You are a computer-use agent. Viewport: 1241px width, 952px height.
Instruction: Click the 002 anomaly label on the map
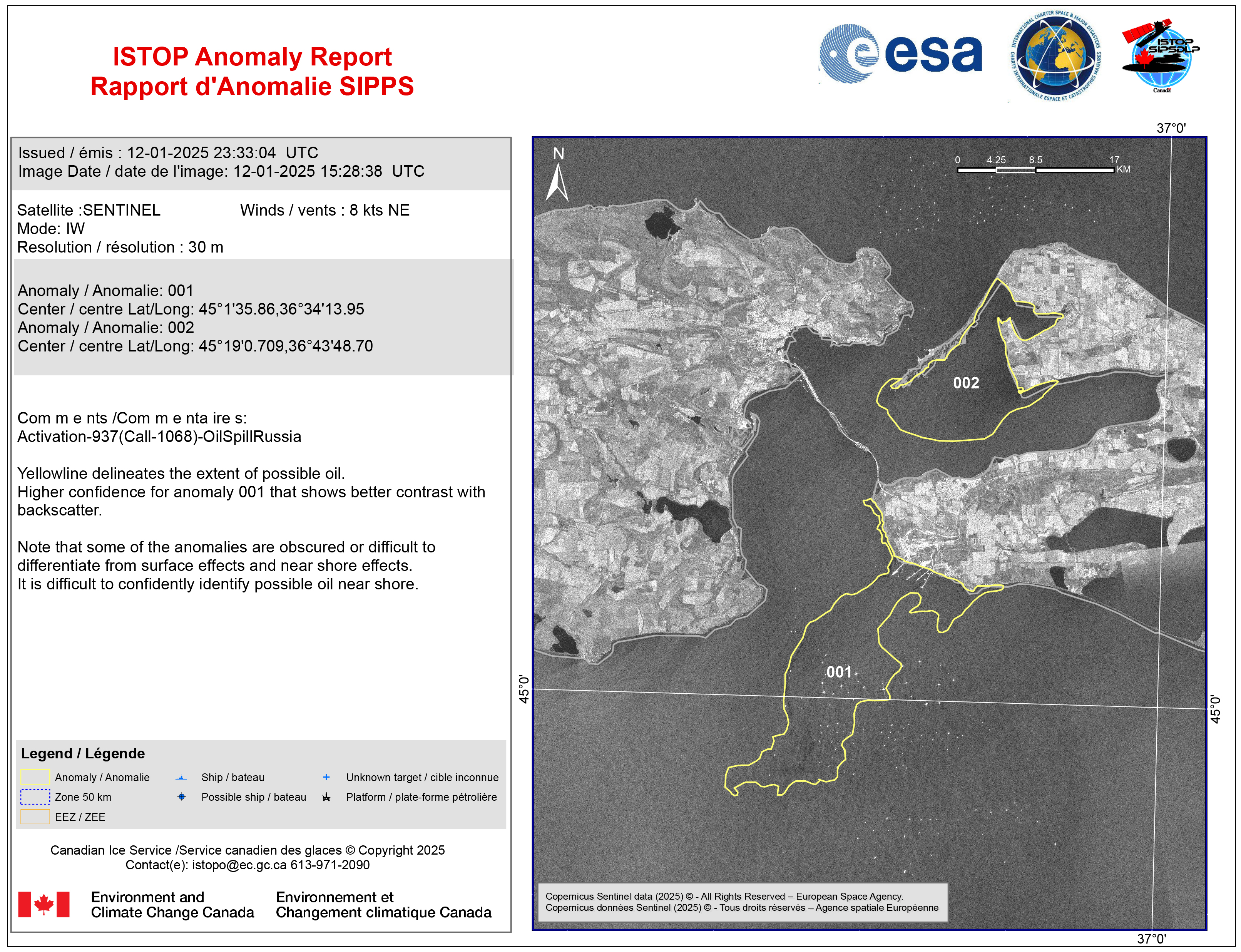[x=966, y=383]
